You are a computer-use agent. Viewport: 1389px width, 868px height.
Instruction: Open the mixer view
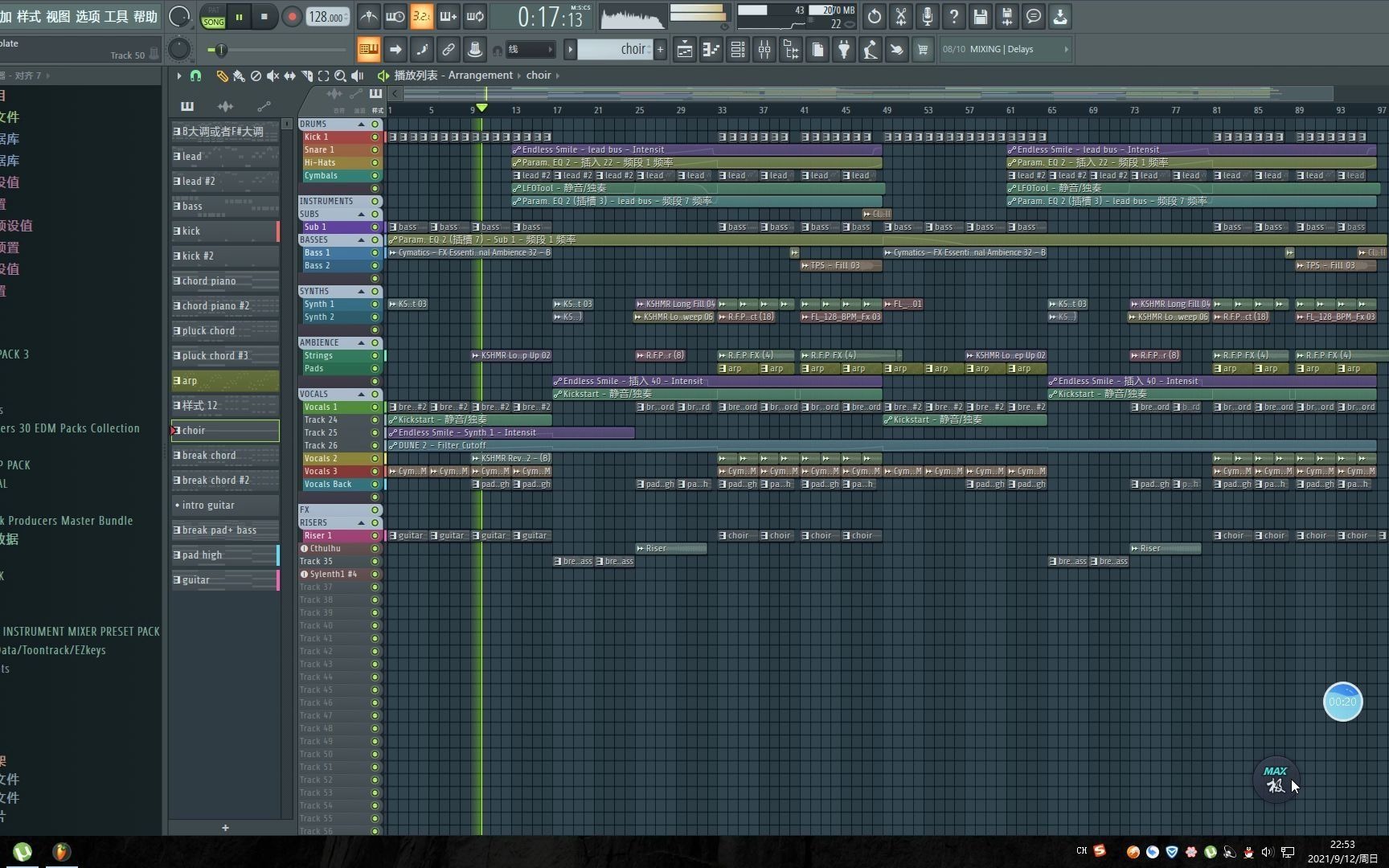coord(764,50)
